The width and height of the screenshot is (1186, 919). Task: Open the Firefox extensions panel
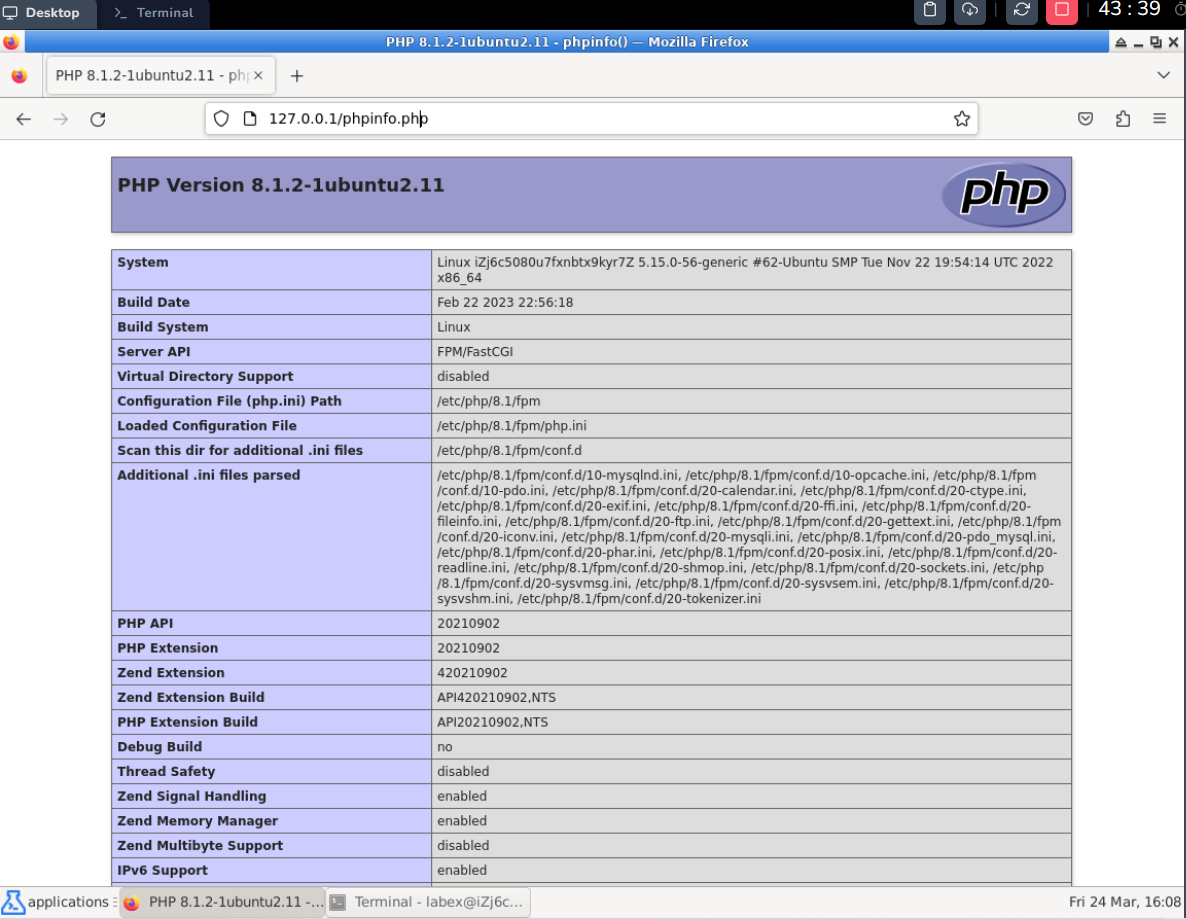[1122, 118]
